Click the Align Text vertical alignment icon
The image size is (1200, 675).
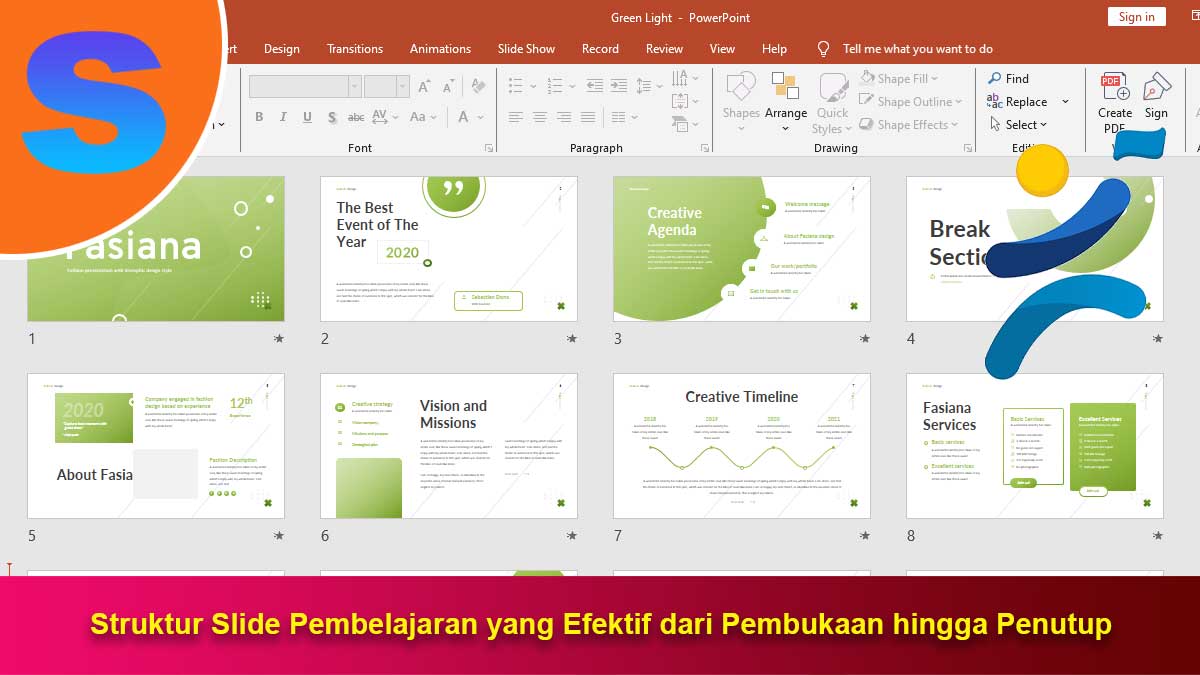point(682,101)
